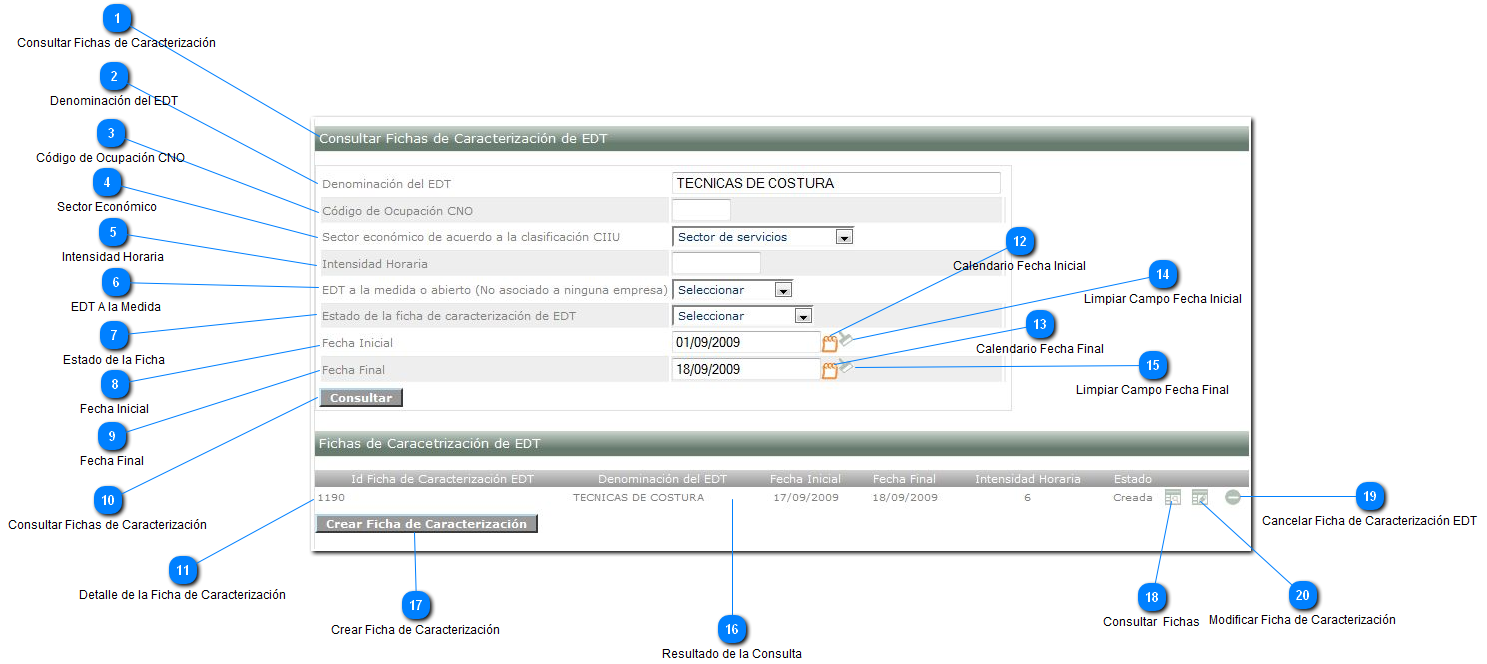Click the Consultar Fichas icon in row 1190
This screenshot has width=1487, height=664.
pyautogui.click(x=1173, y=497)
